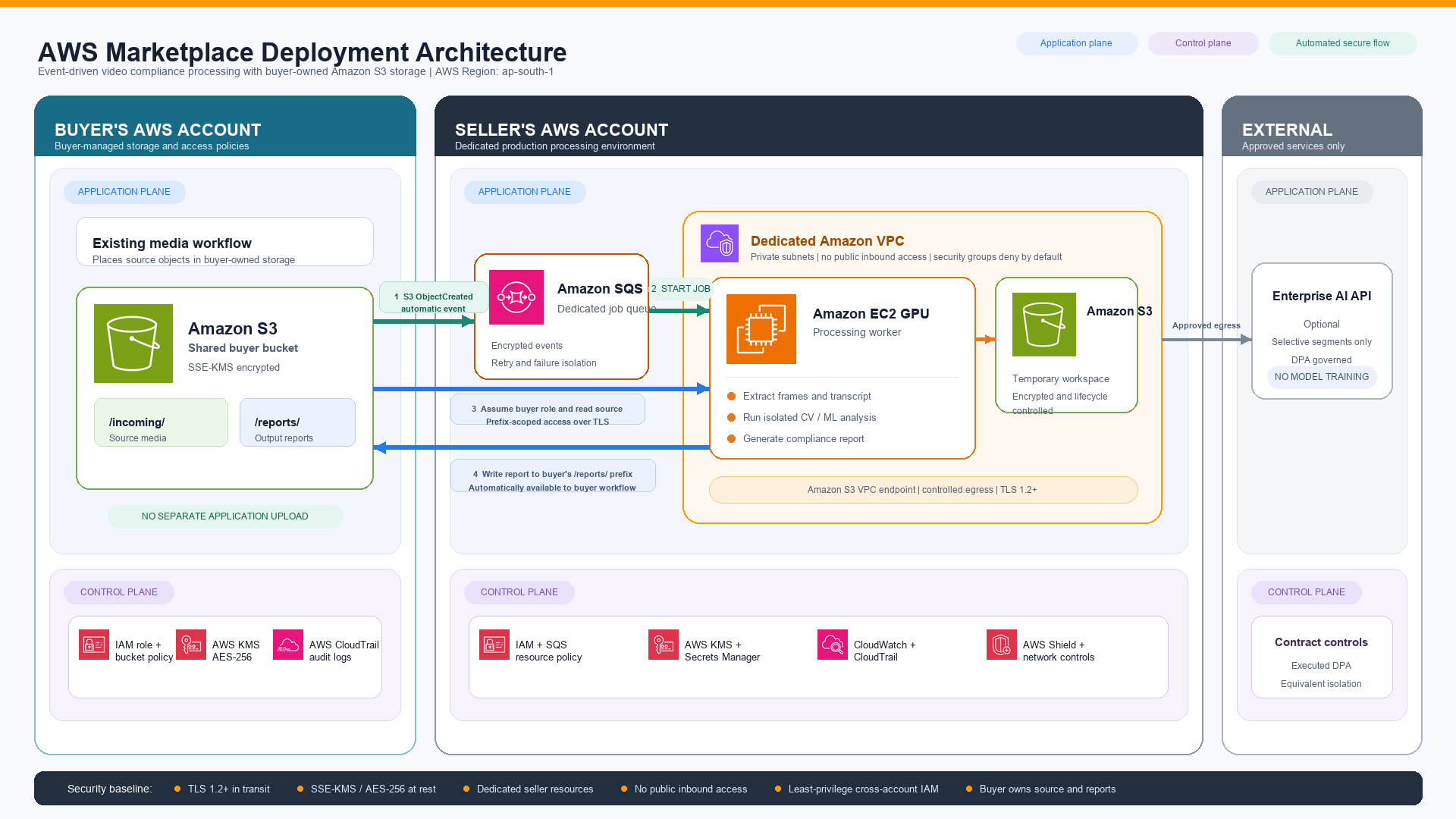Screen dimensions: 1456x819
Task: Click the Contract controls heading
Action: [1321, 642]
